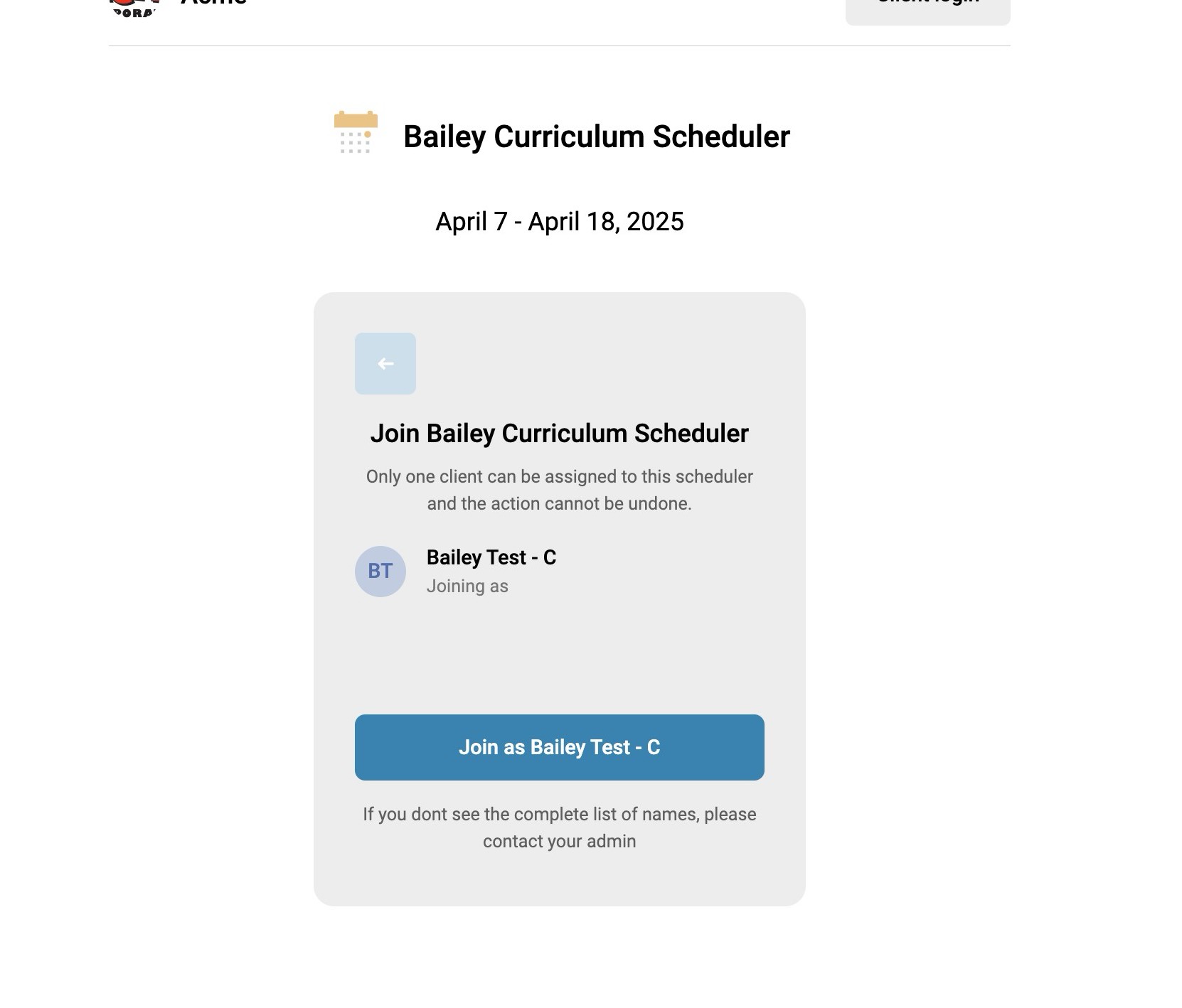This screenshot has height=1008, width=1182.
Task: Select the BT avatar circle
Action: tap(380, 571)
